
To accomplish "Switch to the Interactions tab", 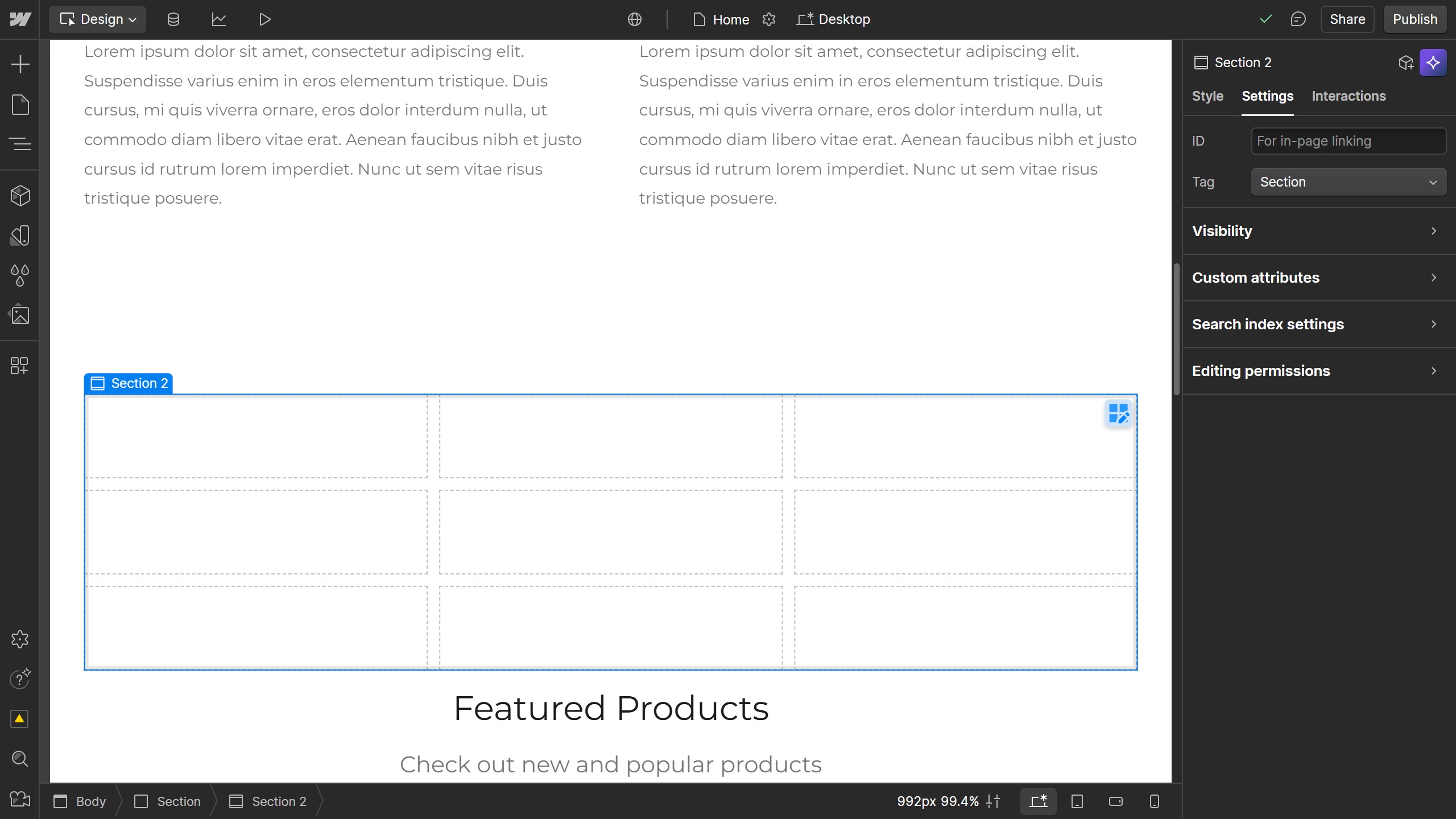I will (1349, 96).
